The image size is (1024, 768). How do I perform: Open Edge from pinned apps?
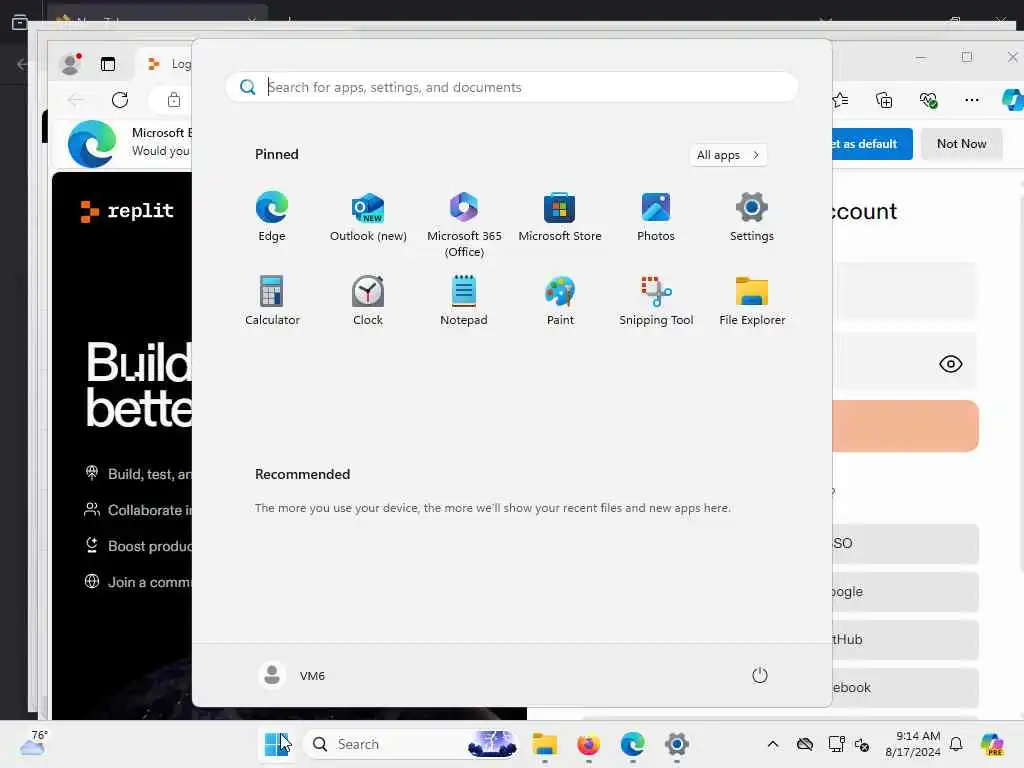click(272, 217)
